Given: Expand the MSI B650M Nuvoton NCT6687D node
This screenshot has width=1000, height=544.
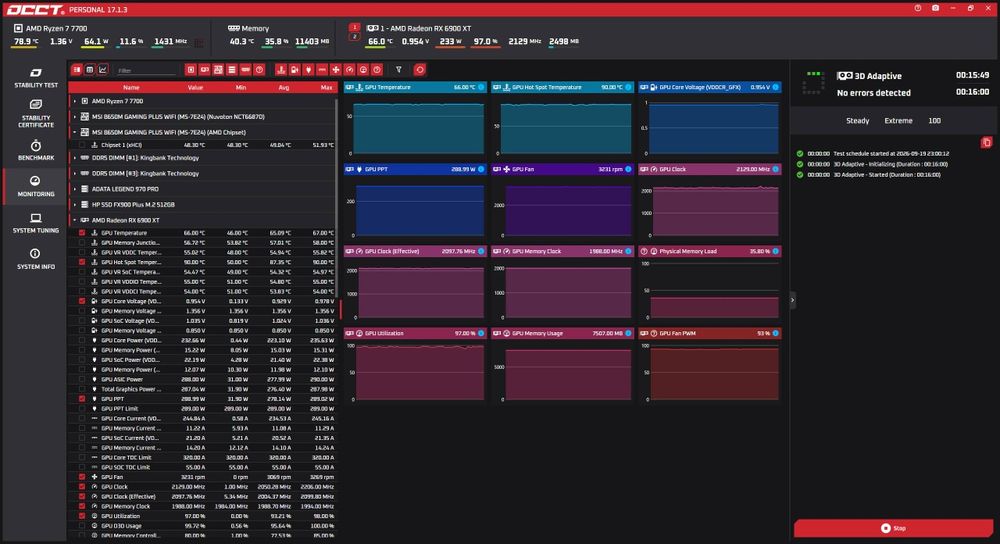Looking at the screenshot, I should click(75, 117).
